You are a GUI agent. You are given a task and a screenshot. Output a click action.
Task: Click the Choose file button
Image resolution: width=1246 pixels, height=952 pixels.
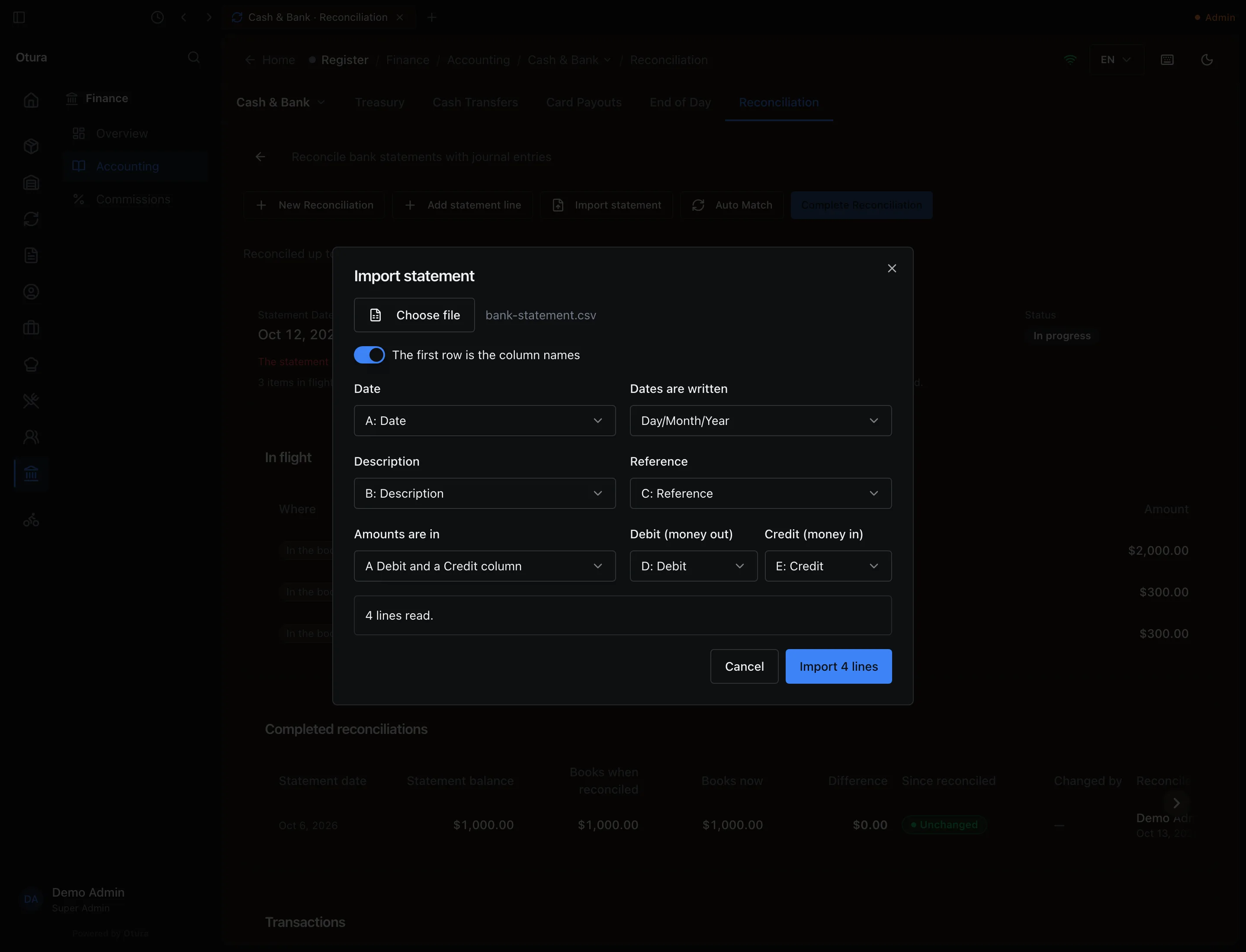(414, 315)
